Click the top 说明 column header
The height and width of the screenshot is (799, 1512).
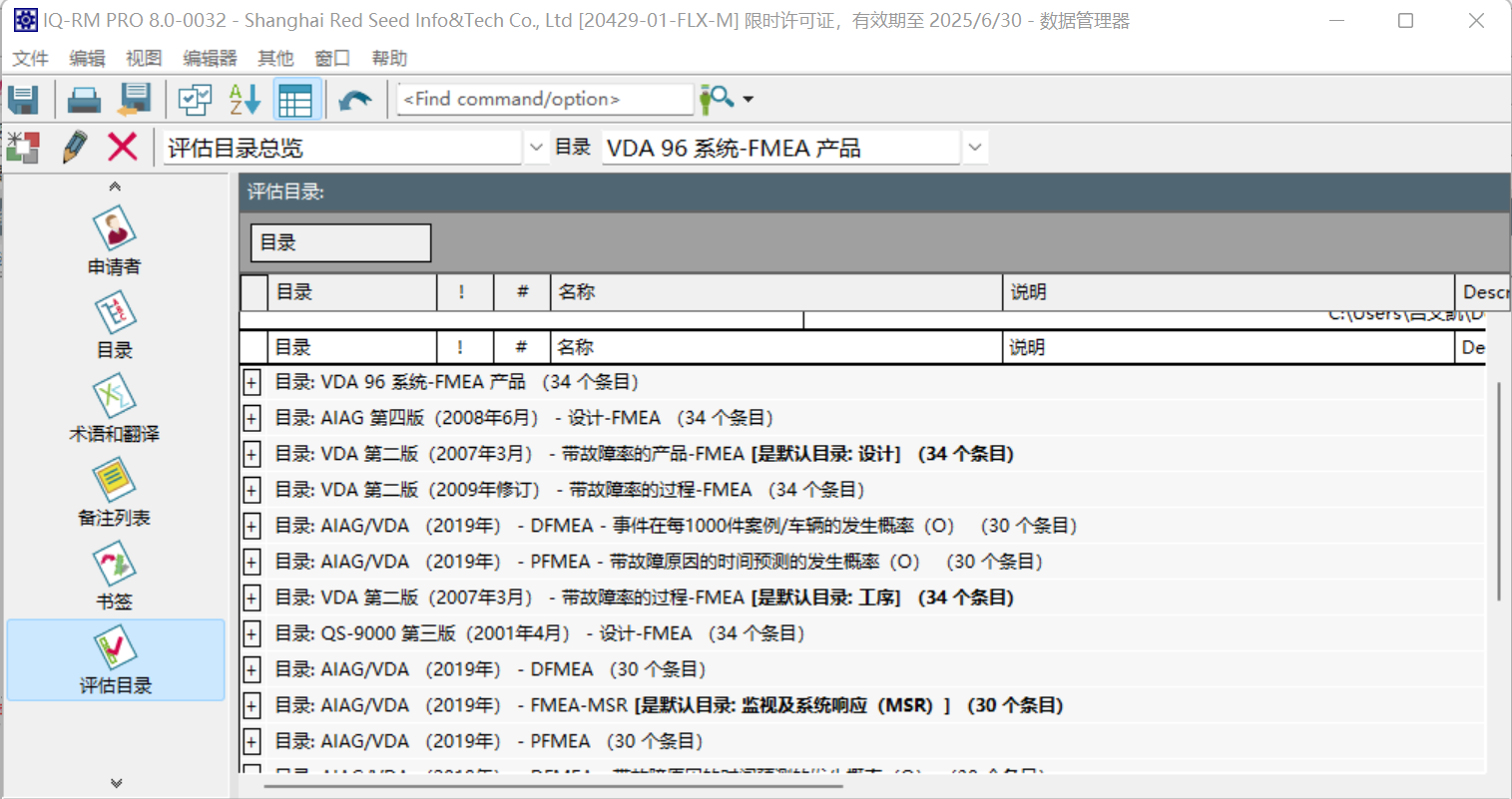pyautogui.click(x=1228, y=292)
